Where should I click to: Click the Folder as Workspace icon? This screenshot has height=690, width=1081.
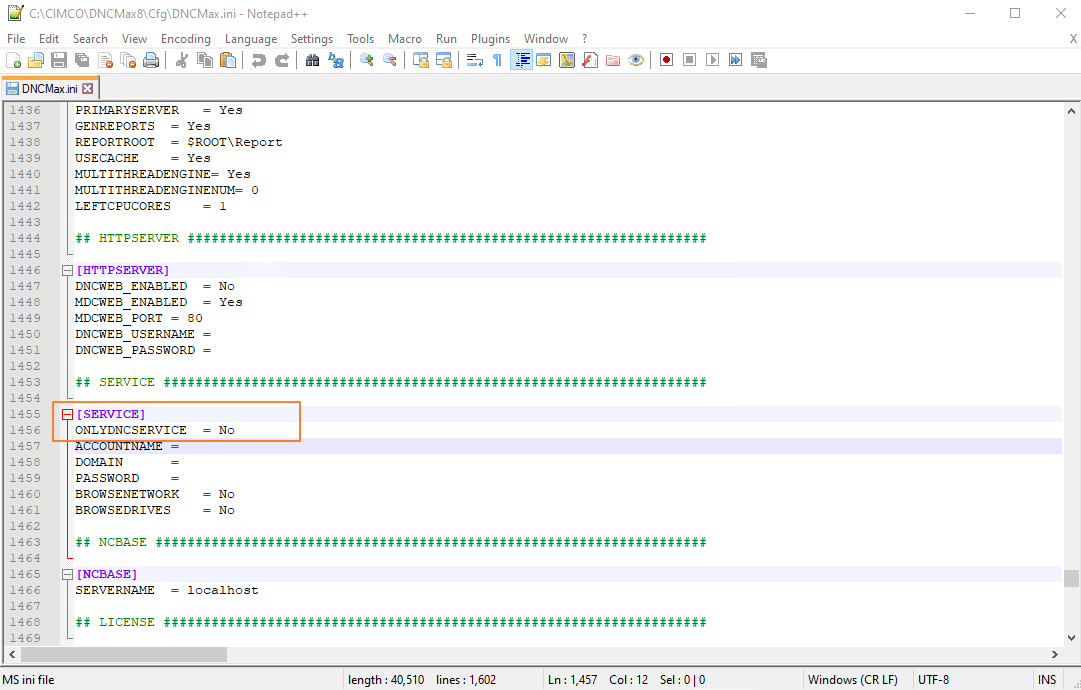point(613,61)
